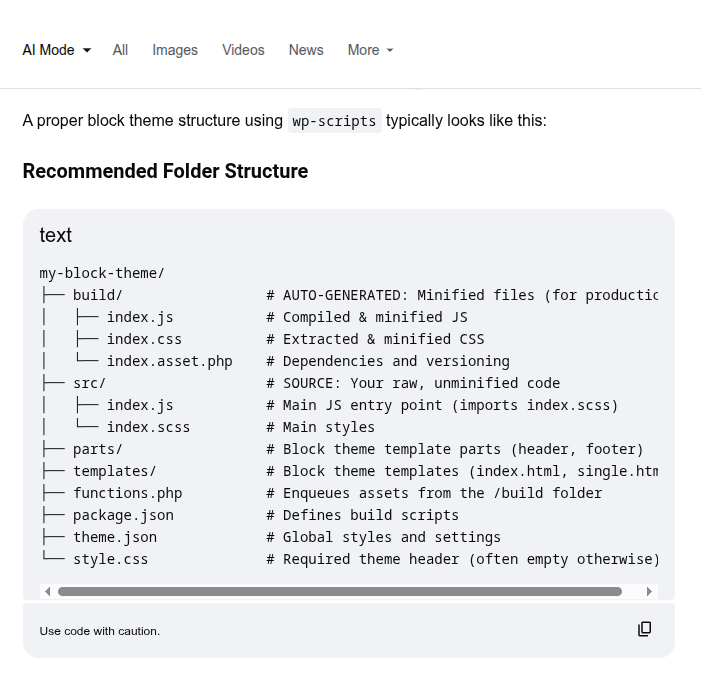Click the "Use code with caution." notice

click(x=100, y=631)
